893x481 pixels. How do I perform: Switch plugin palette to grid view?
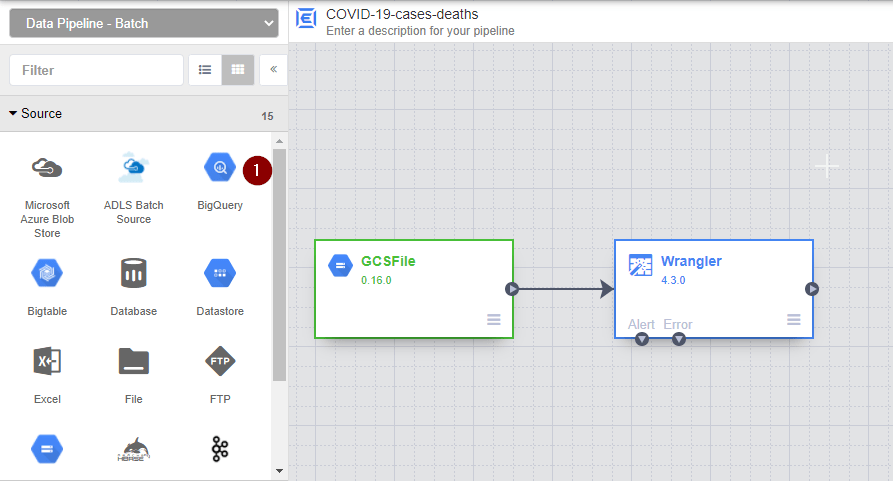click(238, 70)
